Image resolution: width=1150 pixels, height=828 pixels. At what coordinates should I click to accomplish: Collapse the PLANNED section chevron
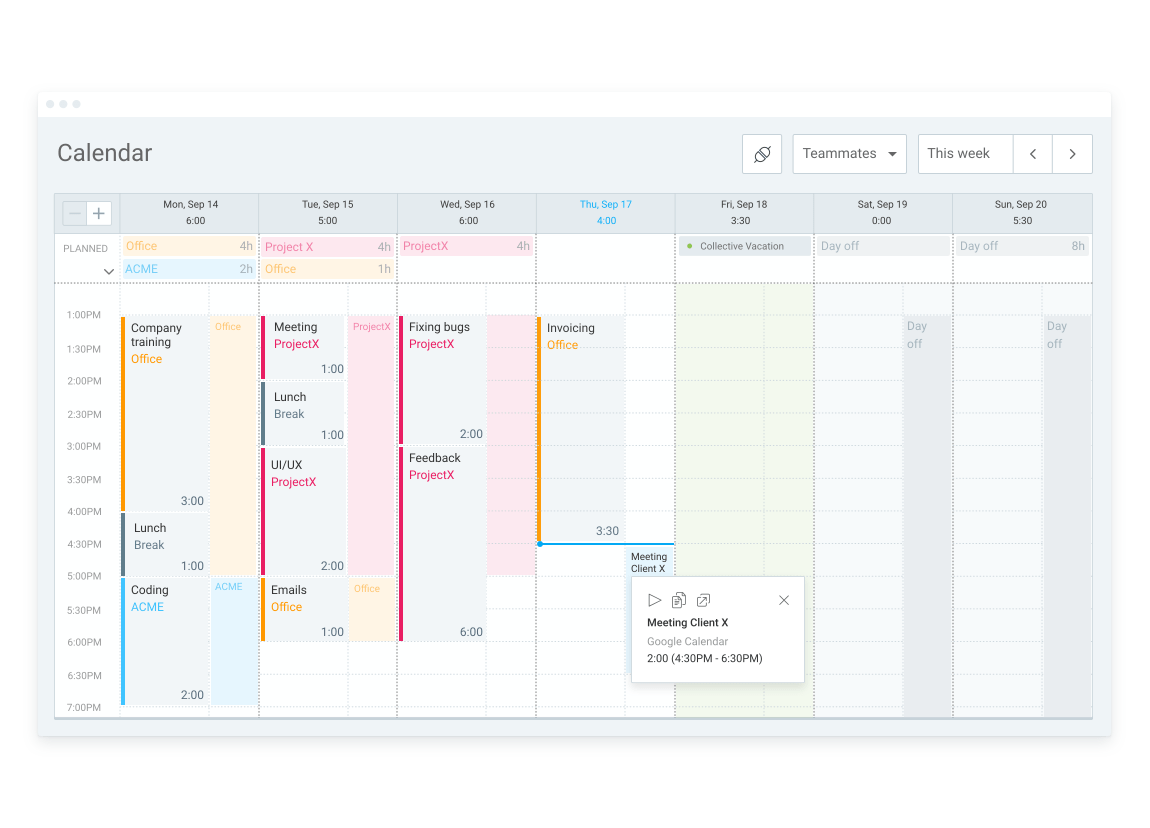click(x=109, y=271)
